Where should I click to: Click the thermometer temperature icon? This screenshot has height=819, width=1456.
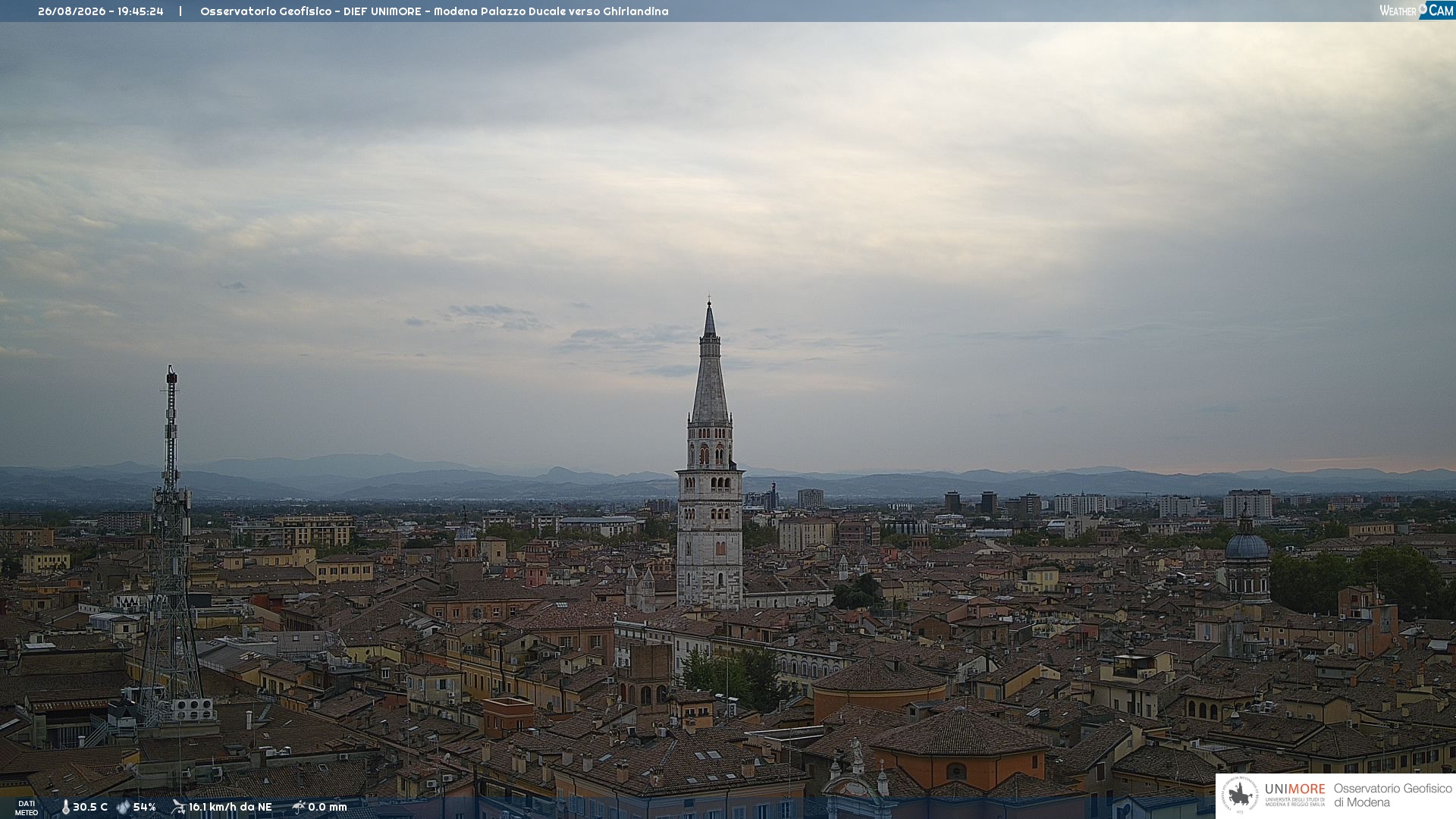pyautogui.click(x=66, y=807)
